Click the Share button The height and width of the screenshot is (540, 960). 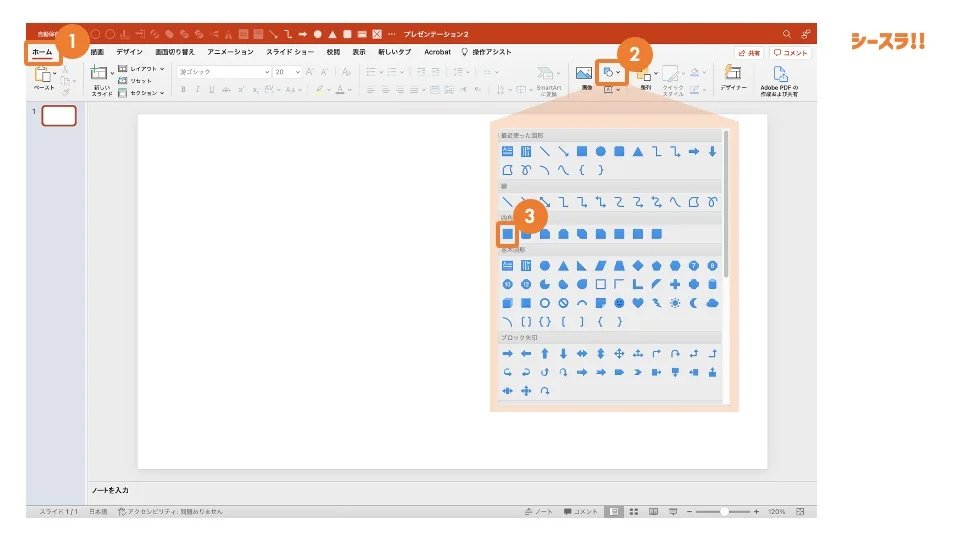[749, 53]
